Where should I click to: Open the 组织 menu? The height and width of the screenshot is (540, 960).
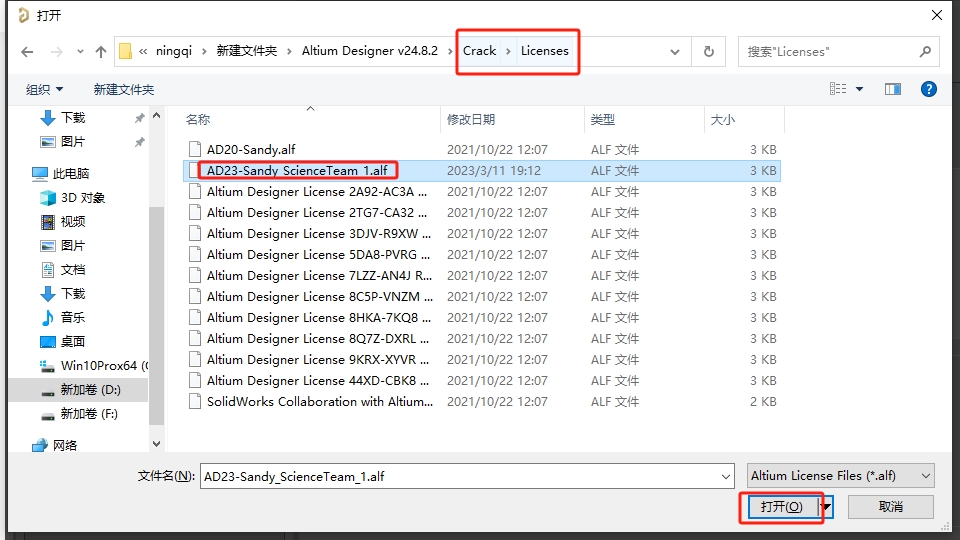click(x=44, y=90)
